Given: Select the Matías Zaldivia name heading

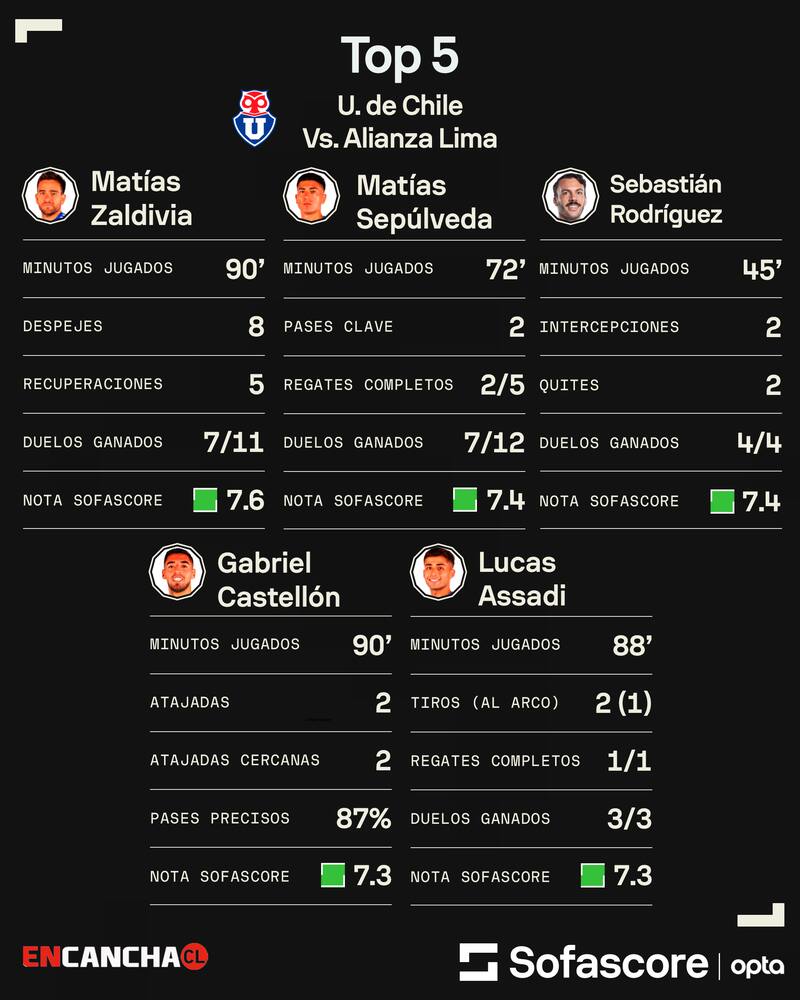Looking at the screenshot, I should tap(141, 198).
